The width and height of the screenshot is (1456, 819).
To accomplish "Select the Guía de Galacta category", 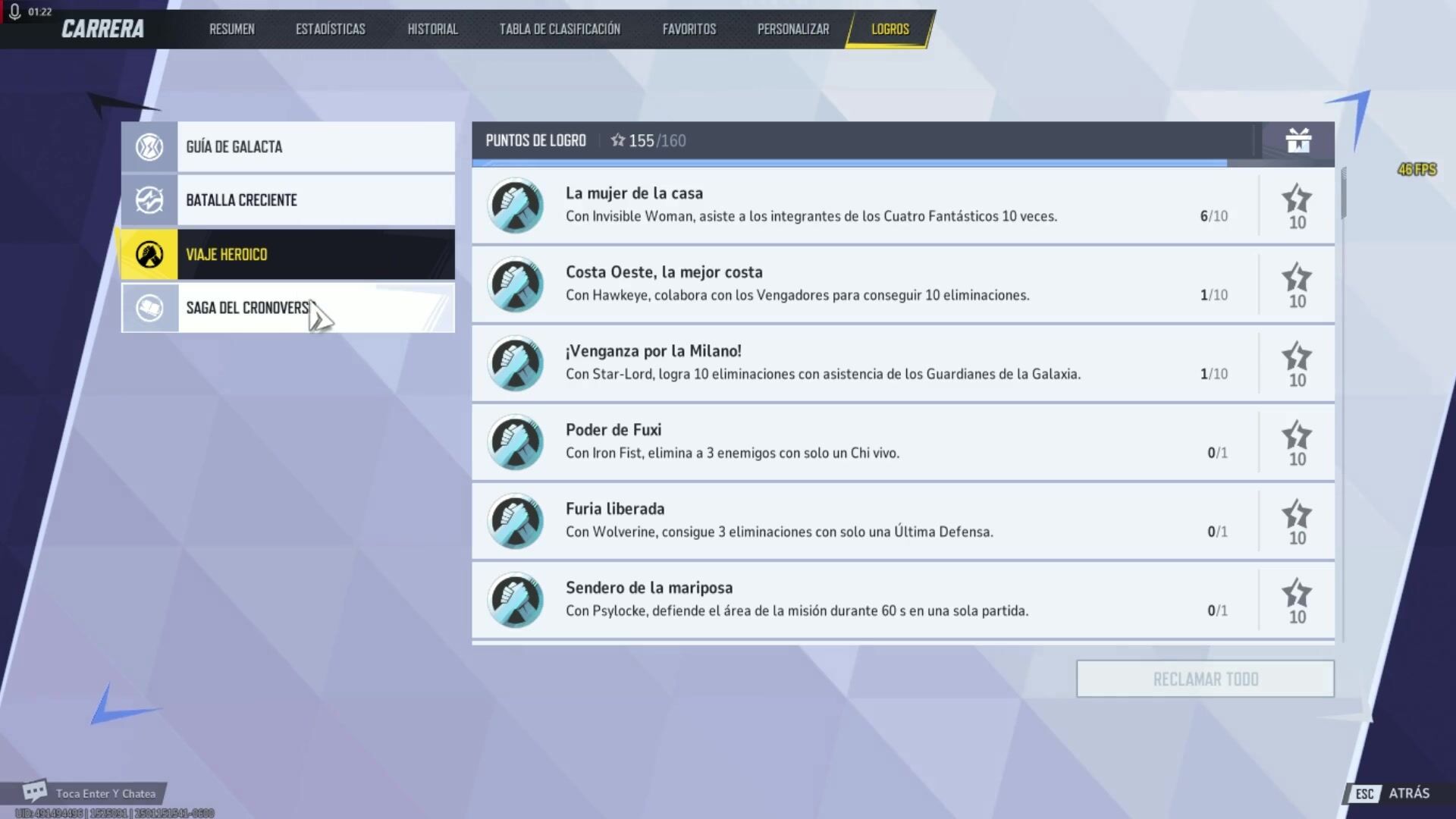I will [x=288, y=146].
